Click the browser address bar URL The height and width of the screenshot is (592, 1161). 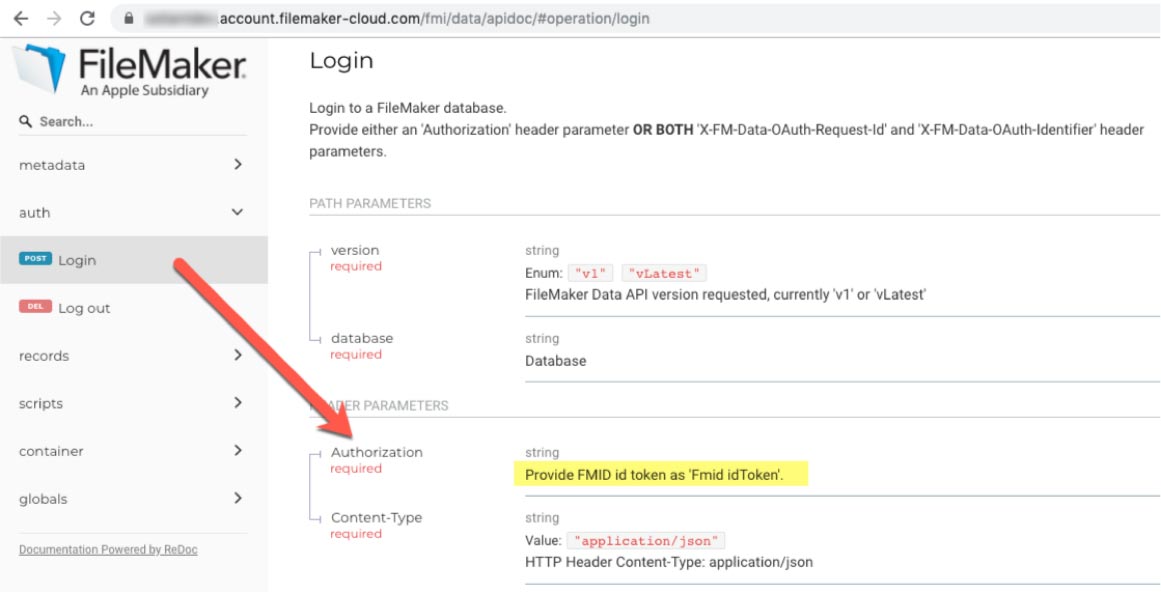coord(434,18)
